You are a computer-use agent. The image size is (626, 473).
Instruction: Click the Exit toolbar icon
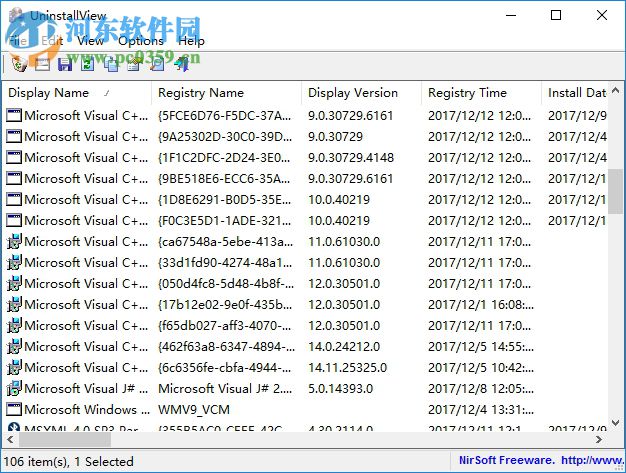pos(182,64)
